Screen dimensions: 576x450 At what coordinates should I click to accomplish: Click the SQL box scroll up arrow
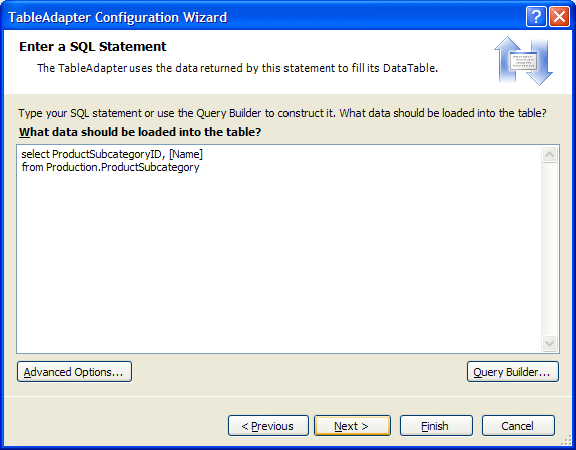coord(550,155)
